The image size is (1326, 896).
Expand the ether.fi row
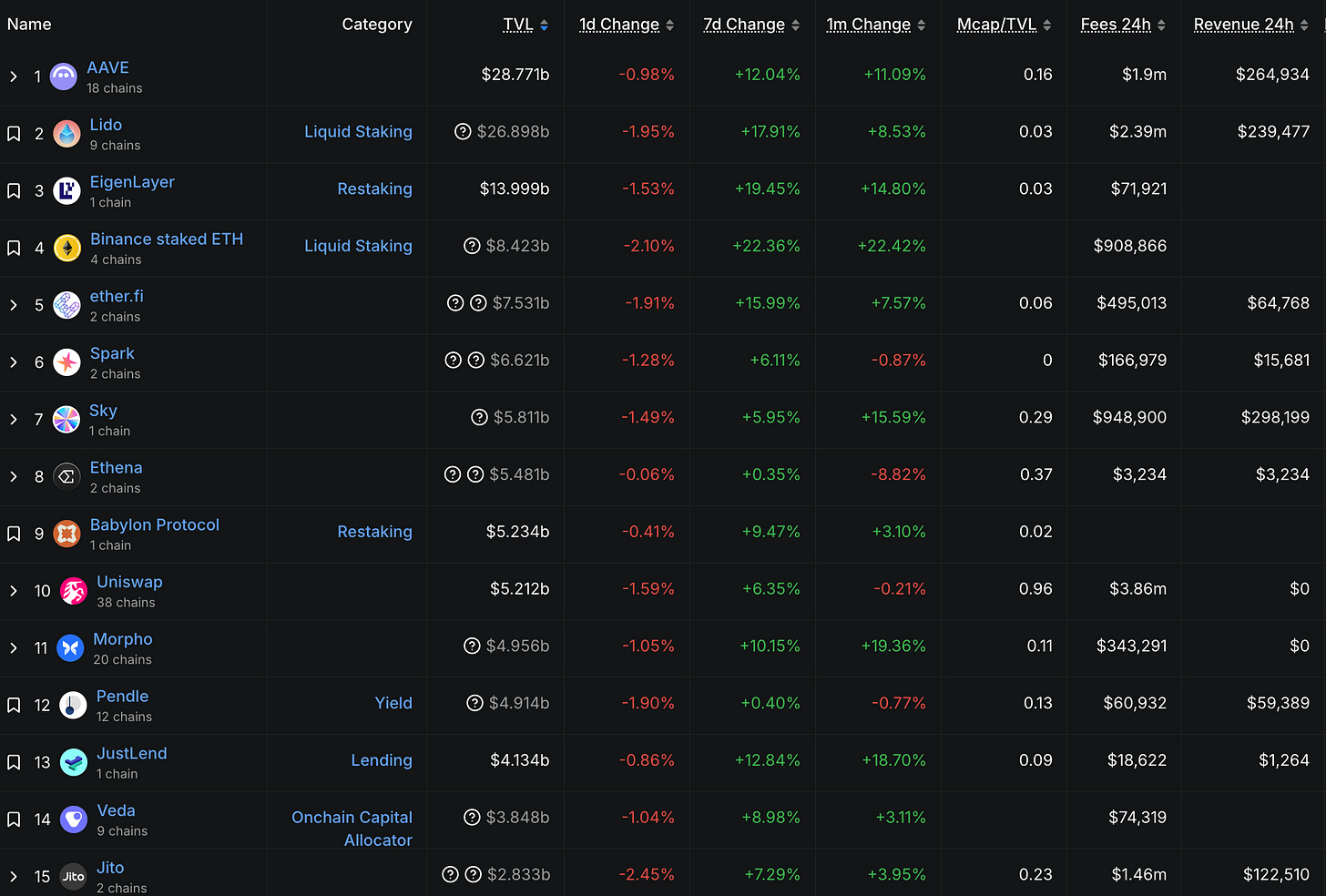pos(14,305)
